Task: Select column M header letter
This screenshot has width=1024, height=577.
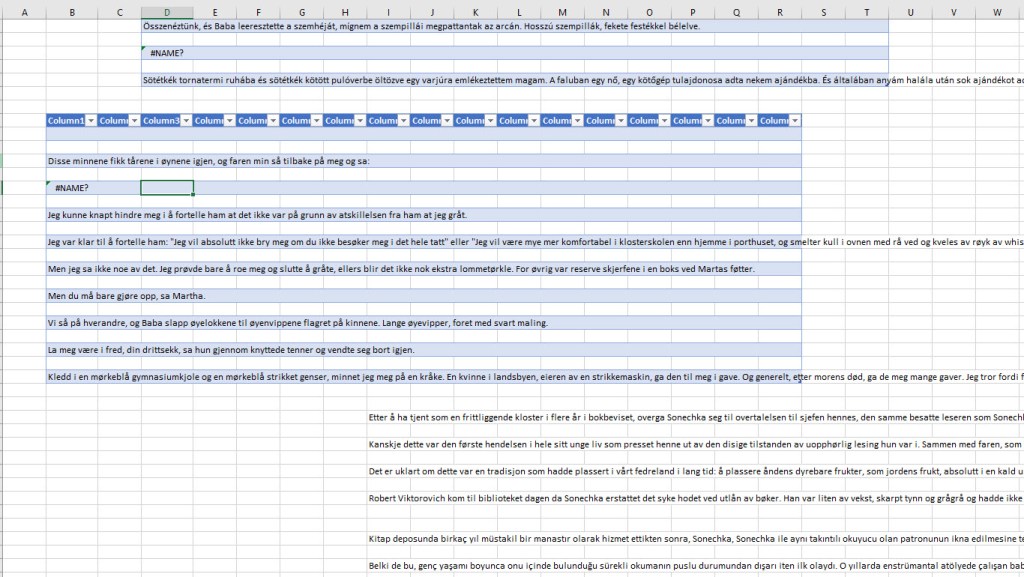Action: 562,12
